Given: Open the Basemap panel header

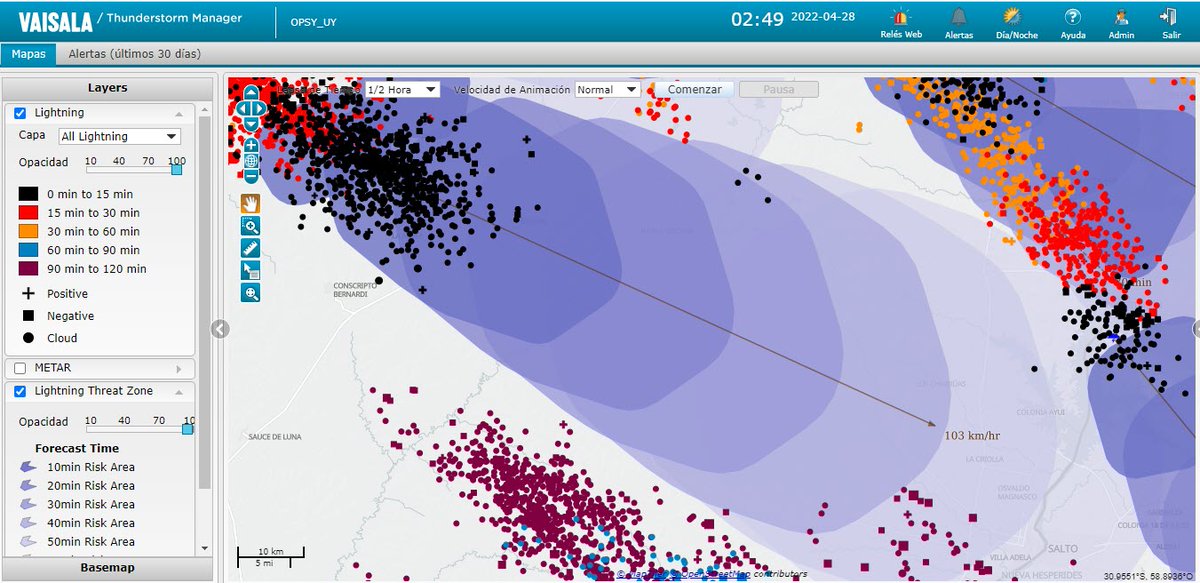Looking at the screenshot, I should tap(107, 568).
